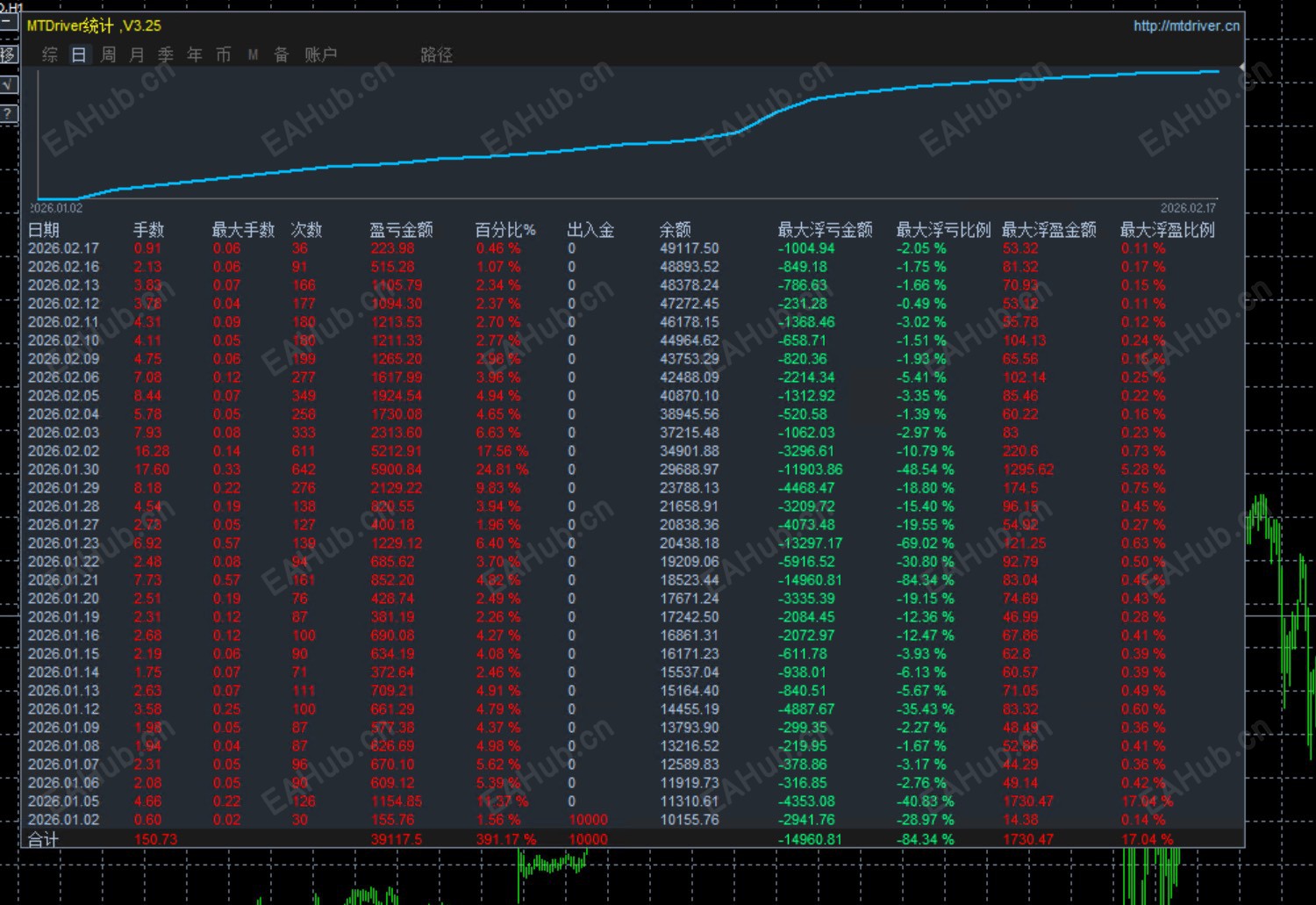Click the 出入金 column header

(590, 230)
